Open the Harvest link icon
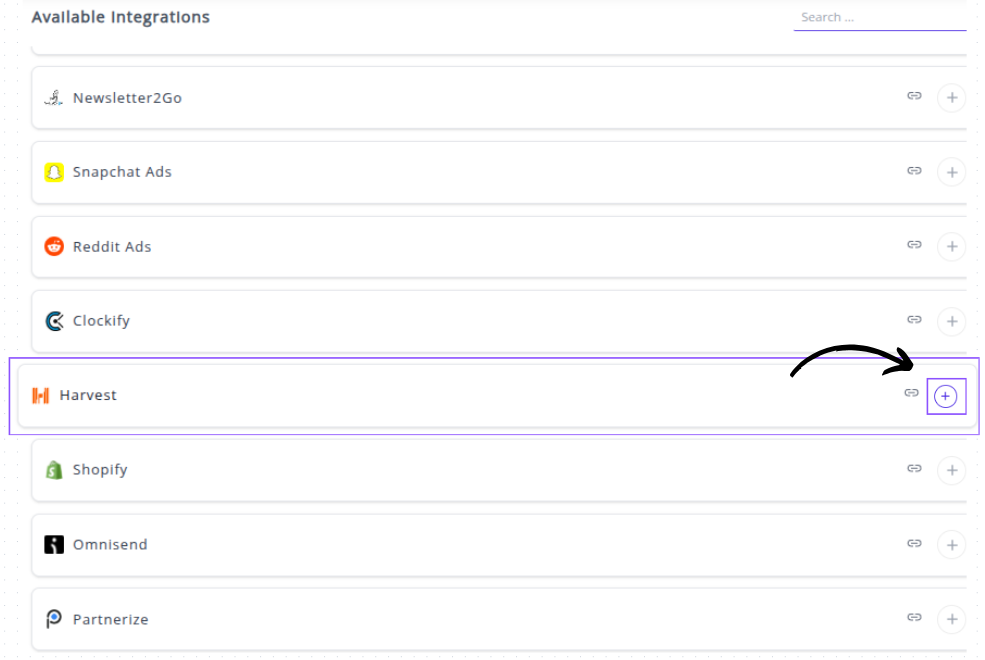The height and width of the screenshot is (660, 985). pos(911,393)
